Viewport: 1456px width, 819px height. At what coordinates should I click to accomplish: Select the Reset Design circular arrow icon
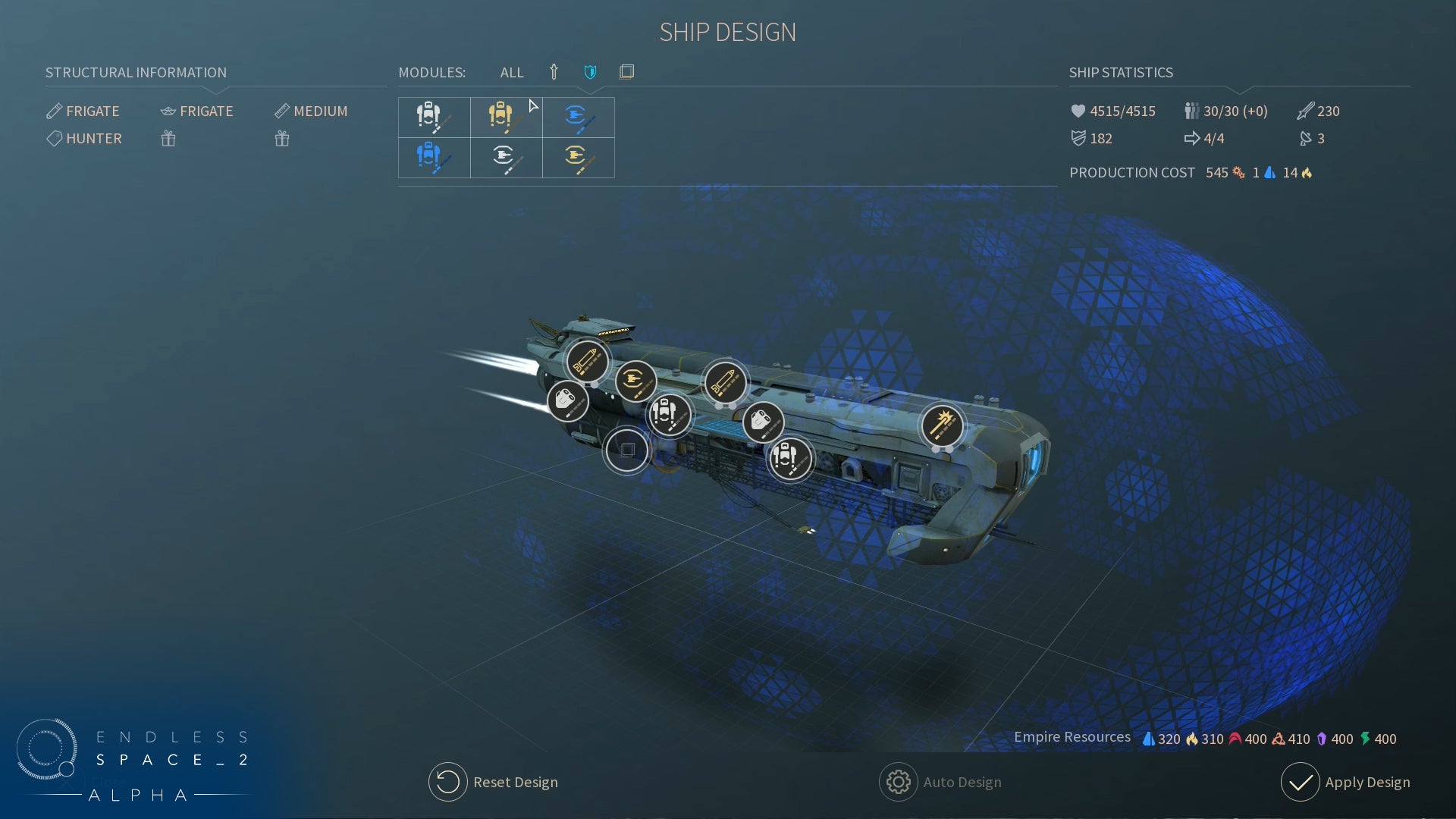(449, 781)
